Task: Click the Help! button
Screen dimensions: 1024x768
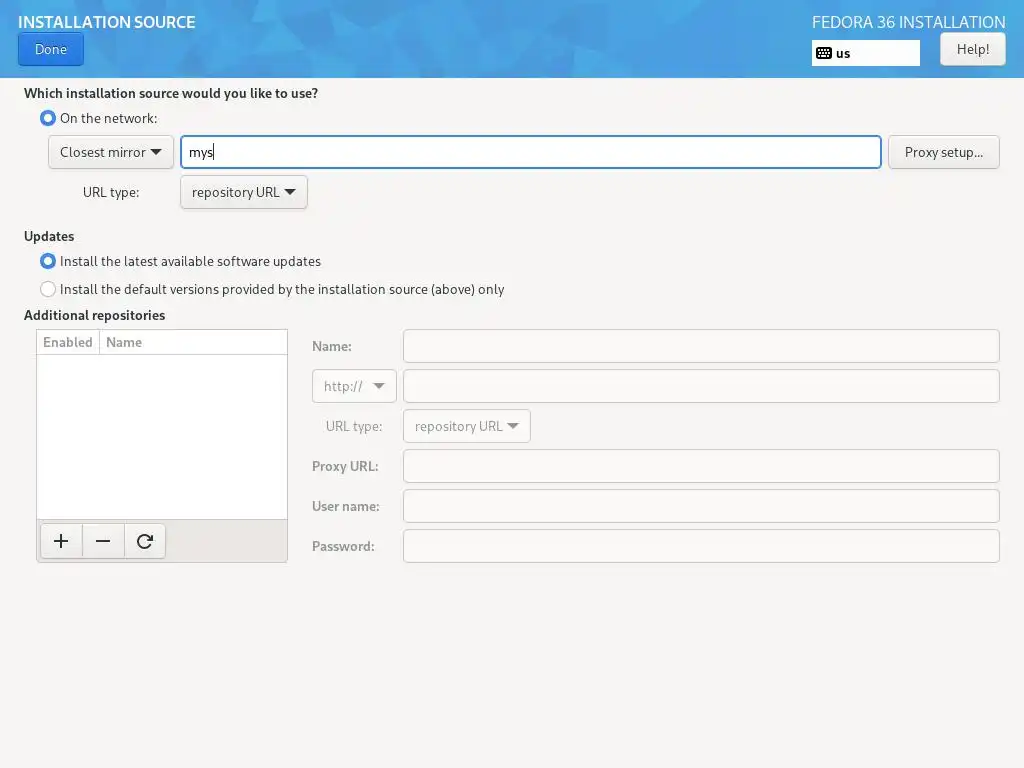Action: pos(972,49)
